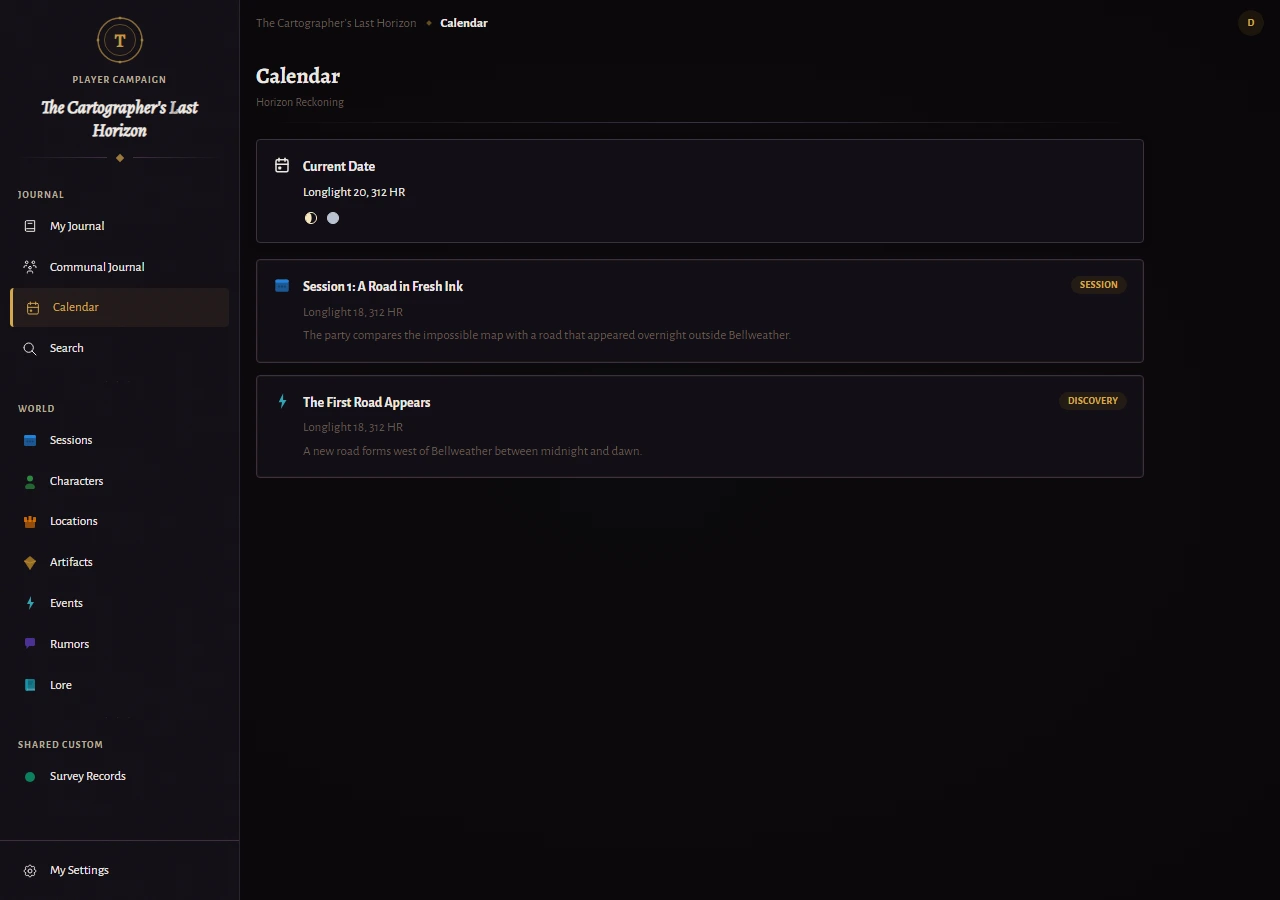Open Session 1: A Road in Fresh Ink
The image size is (1280, 900).
click(x=700, y=311)
